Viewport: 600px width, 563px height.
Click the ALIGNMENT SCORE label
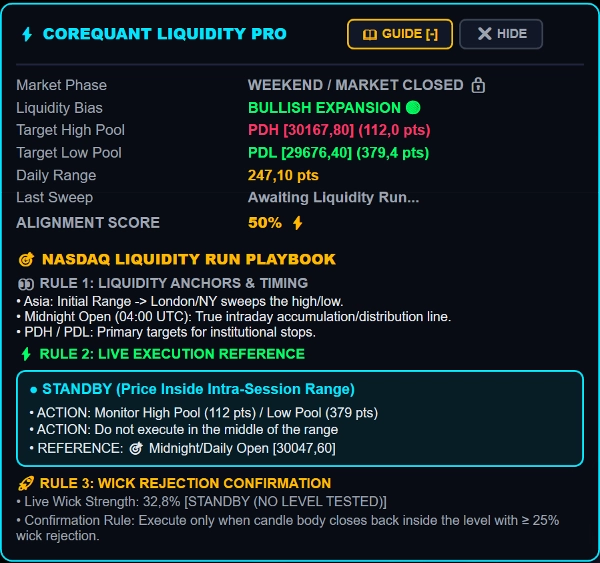point(88,223)
